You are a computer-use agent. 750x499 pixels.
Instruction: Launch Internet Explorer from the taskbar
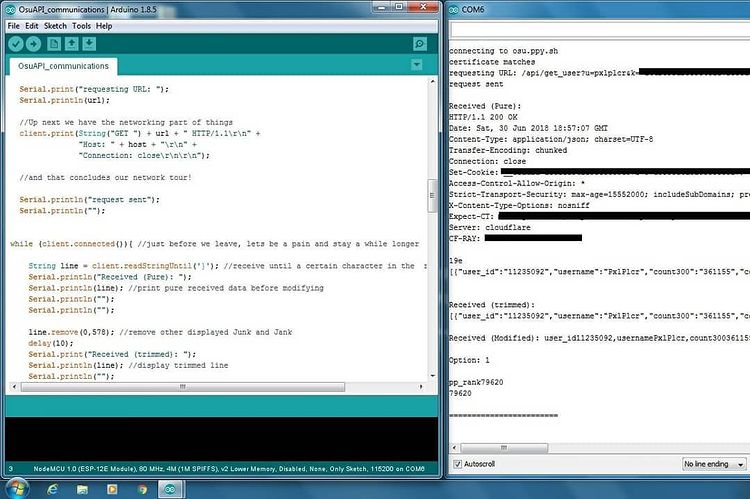point(52,489)
